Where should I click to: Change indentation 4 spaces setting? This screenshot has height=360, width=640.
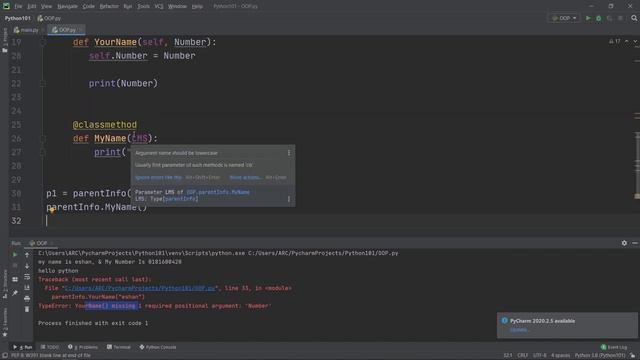560,356
